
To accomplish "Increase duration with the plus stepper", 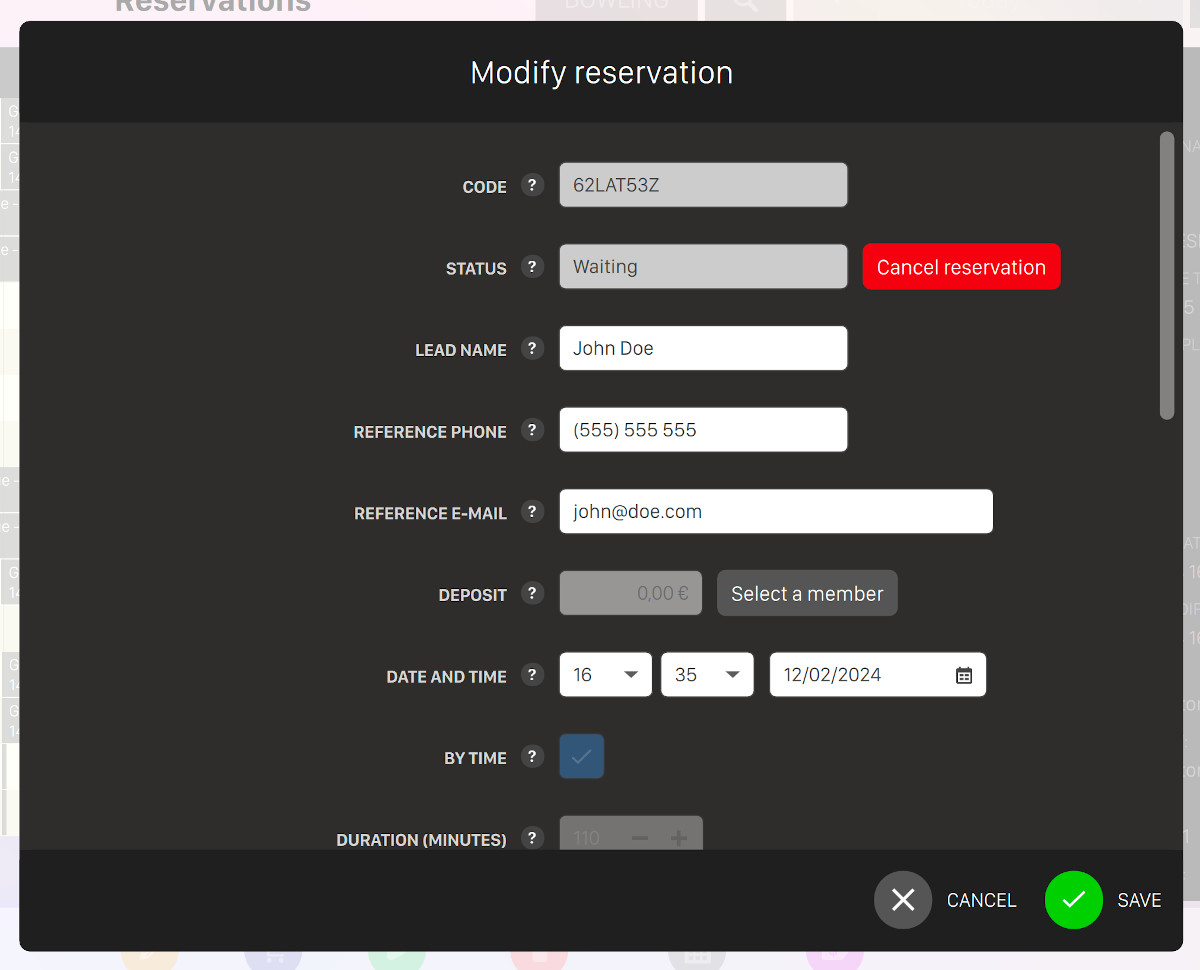I will tap(678, 838).
